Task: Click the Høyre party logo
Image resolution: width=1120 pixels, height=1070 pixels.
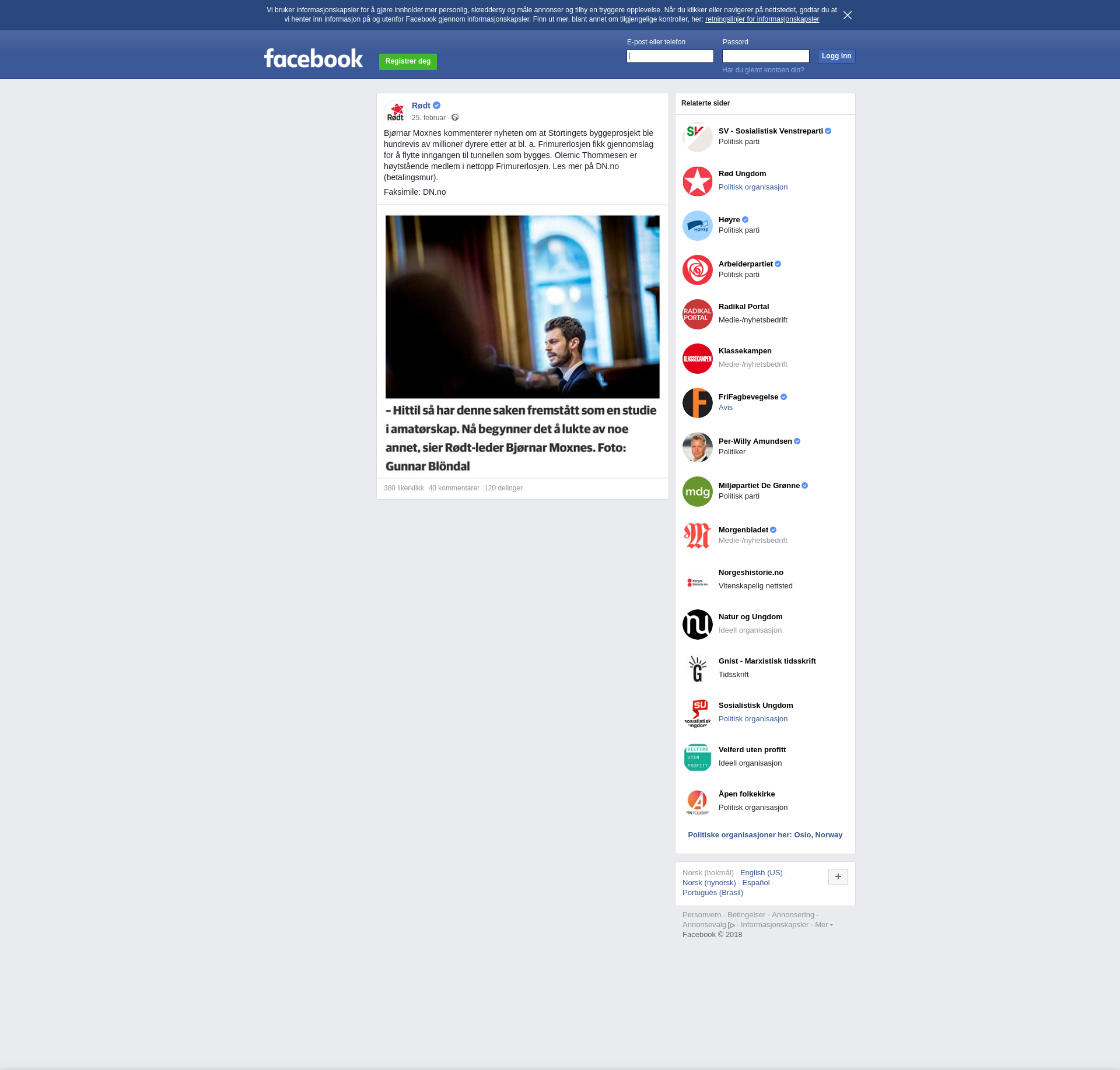Action: 698,226
